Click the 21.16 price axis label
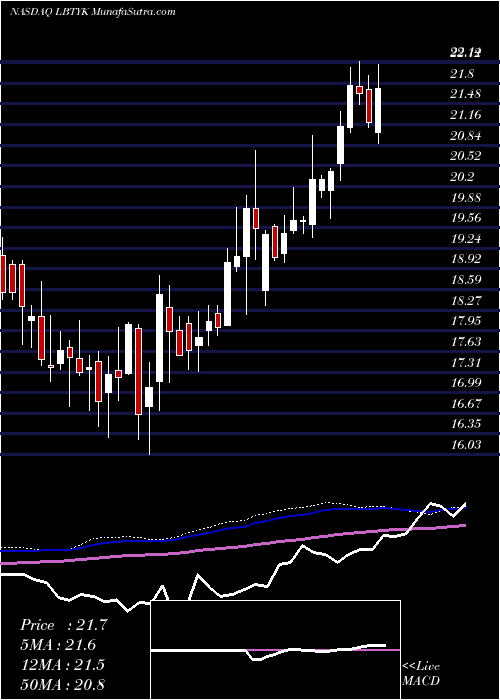Viewport: 500px width, 700px height. tap(466, 115)
